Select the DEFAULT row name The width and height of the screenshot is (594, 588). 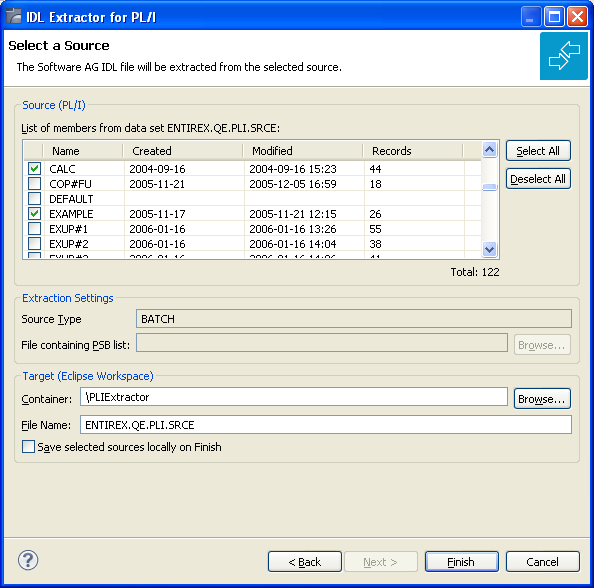(x=71, y=199)
